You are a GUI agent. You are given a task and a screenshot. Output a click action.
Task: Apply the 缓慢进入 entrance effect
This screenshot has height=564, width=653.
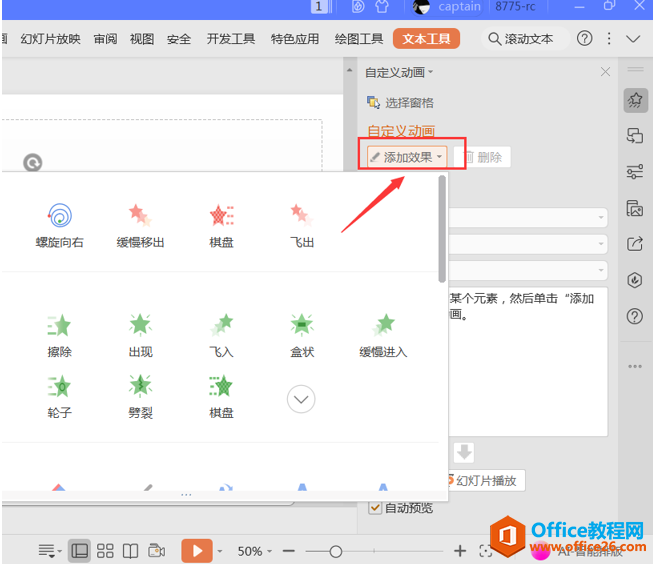point(383,336)
